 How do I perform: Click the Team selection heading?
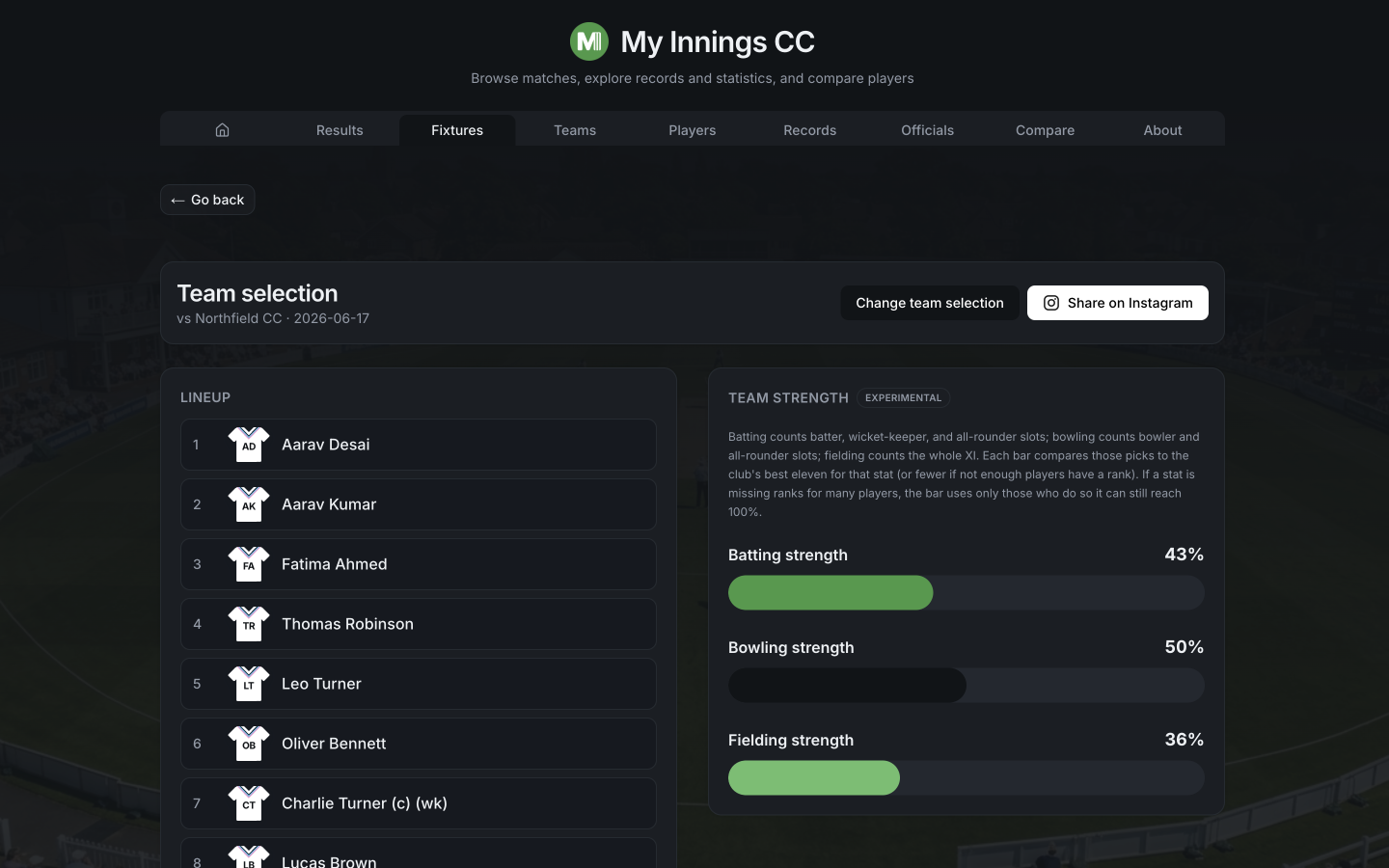click(258, 293)
